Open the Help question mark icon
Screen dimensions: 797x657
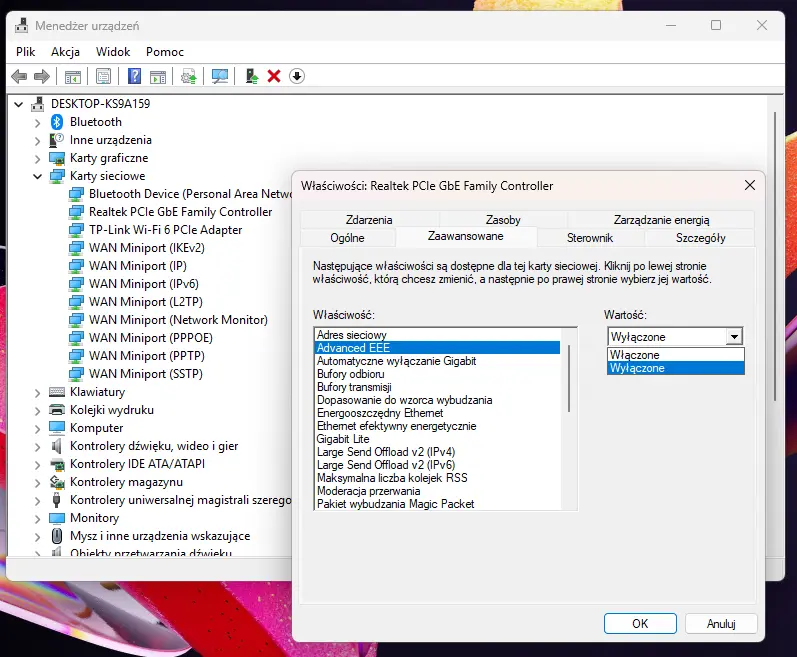(134, 77)
